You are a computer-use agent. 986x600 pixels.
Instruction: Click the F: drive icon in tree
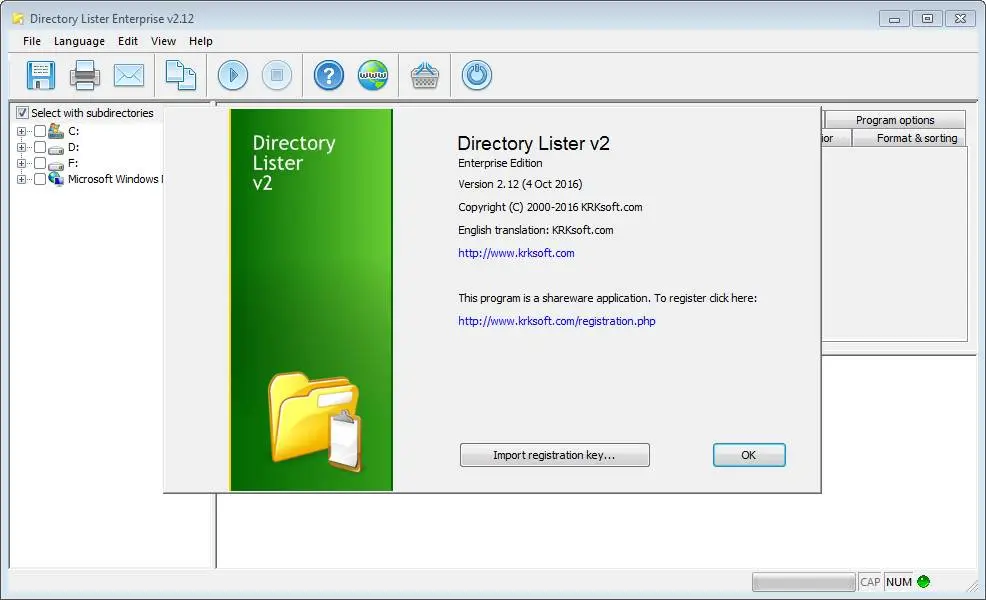point(56,164)
